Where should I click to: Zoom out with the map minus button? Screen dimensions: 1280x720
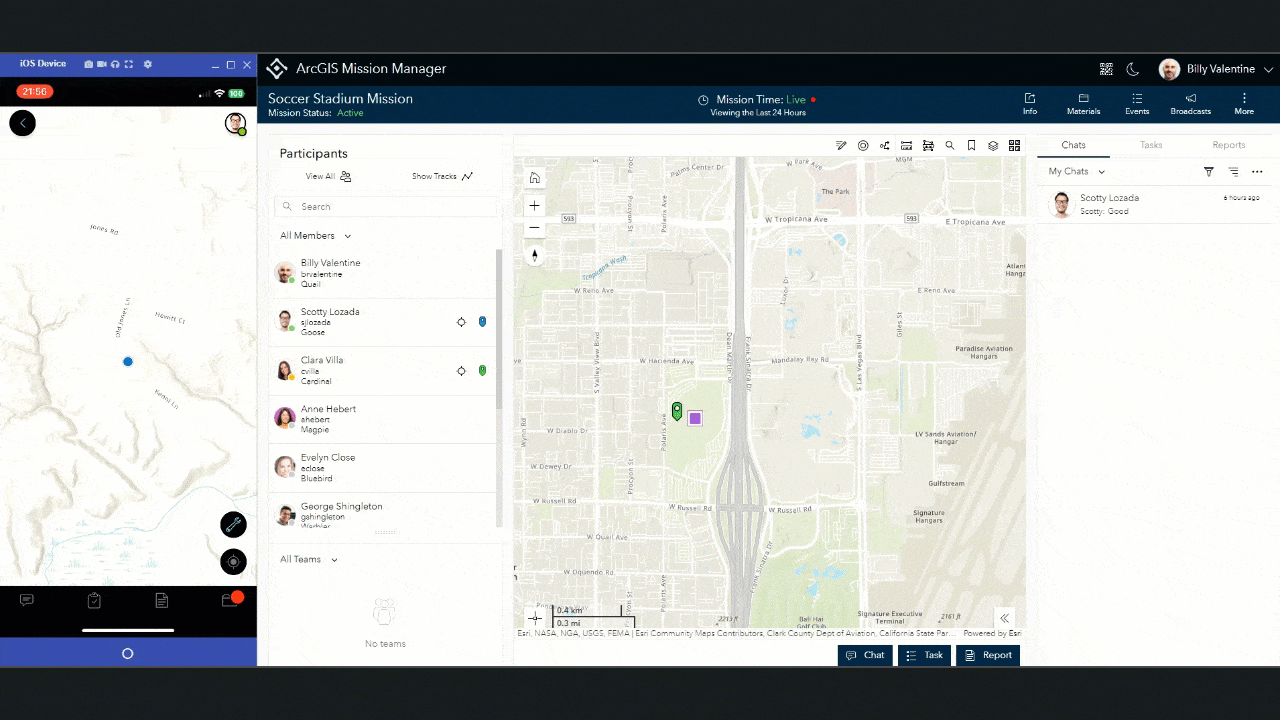coord(535,228)
